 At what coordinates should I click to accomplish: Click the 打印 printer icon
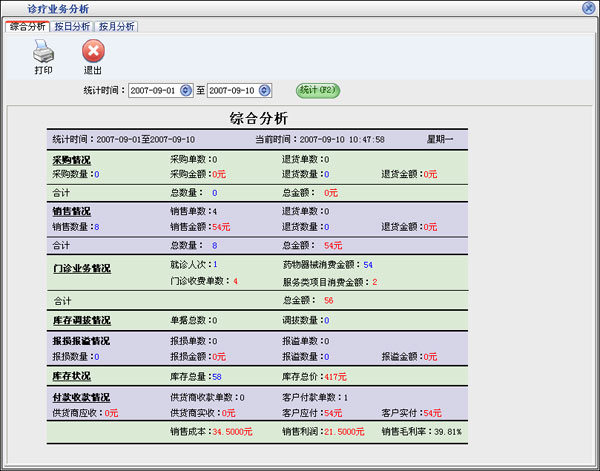(x=43, y=51)
